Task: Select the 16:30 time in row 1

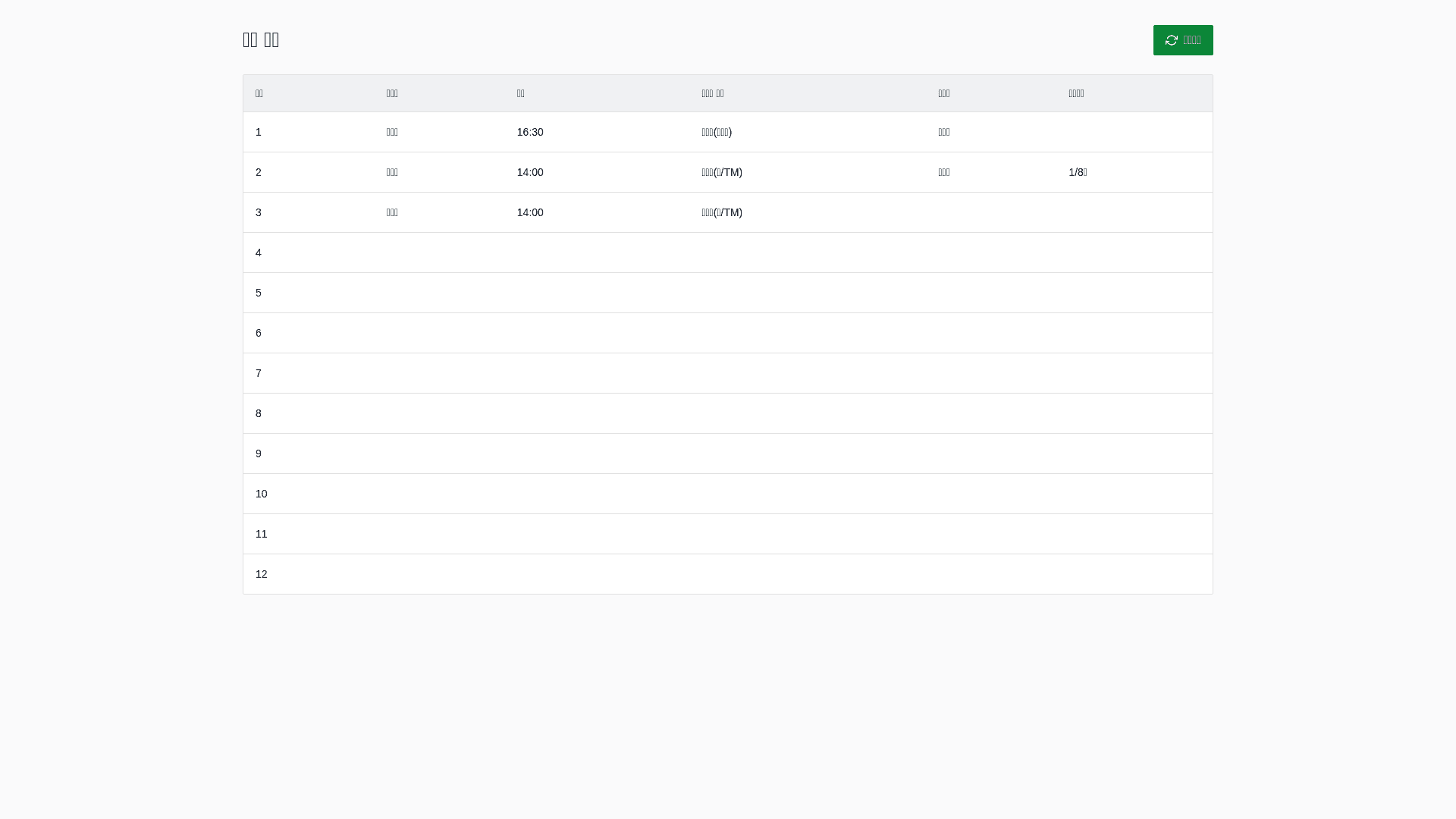Action: pyautogui.click(x=530, y=132)
